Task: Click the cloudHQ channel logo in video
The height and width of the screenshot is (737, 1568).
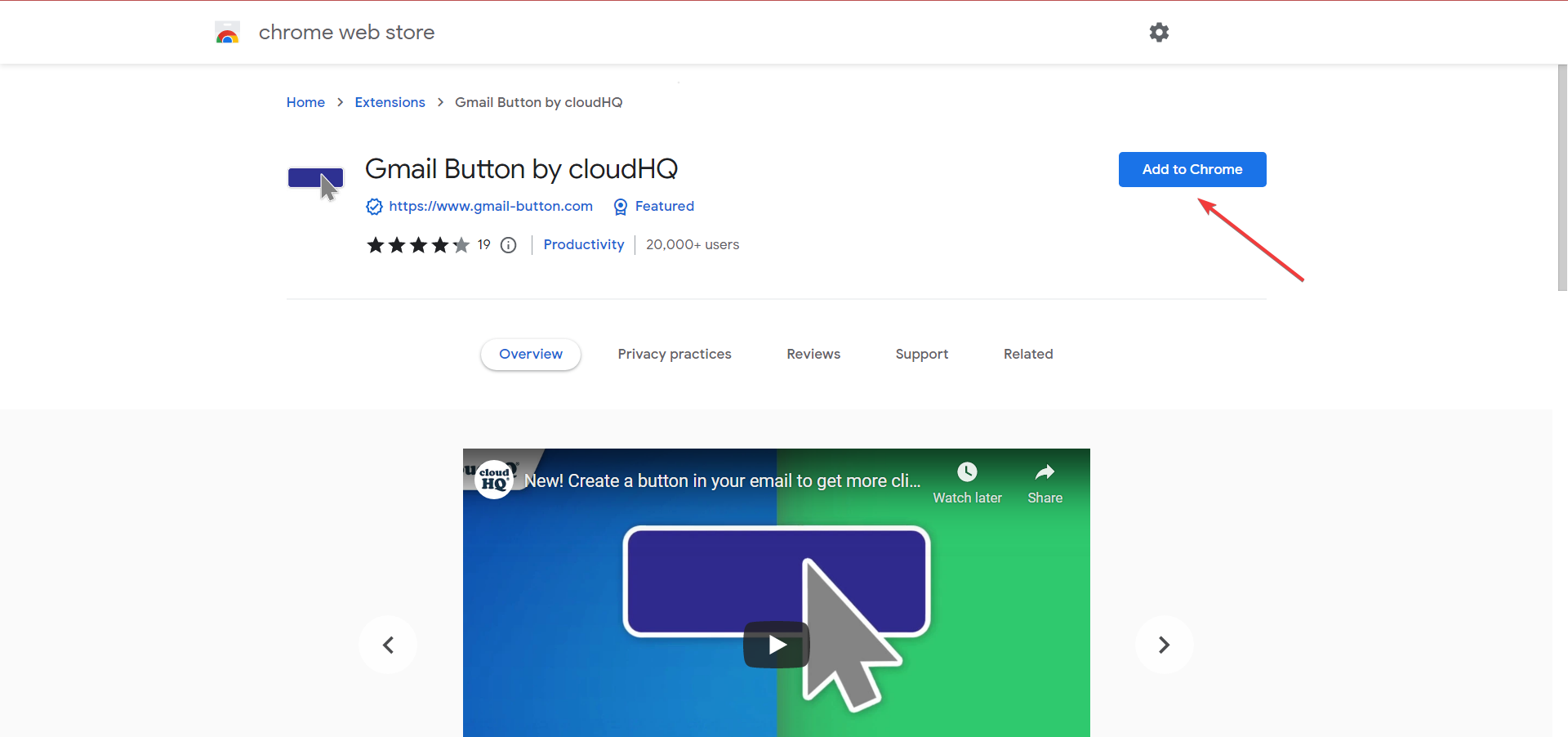Action: (494, 479)
